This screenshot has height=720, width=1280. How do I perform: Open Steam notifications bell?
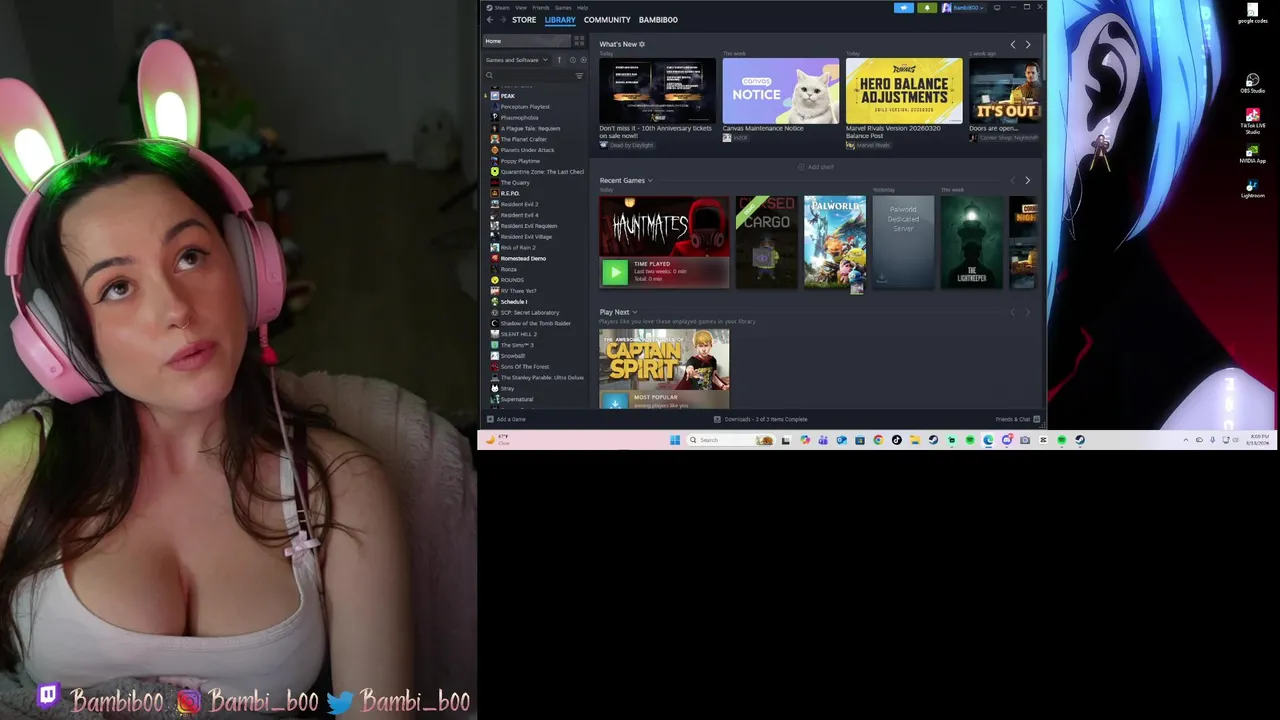[x=927, y=7]
